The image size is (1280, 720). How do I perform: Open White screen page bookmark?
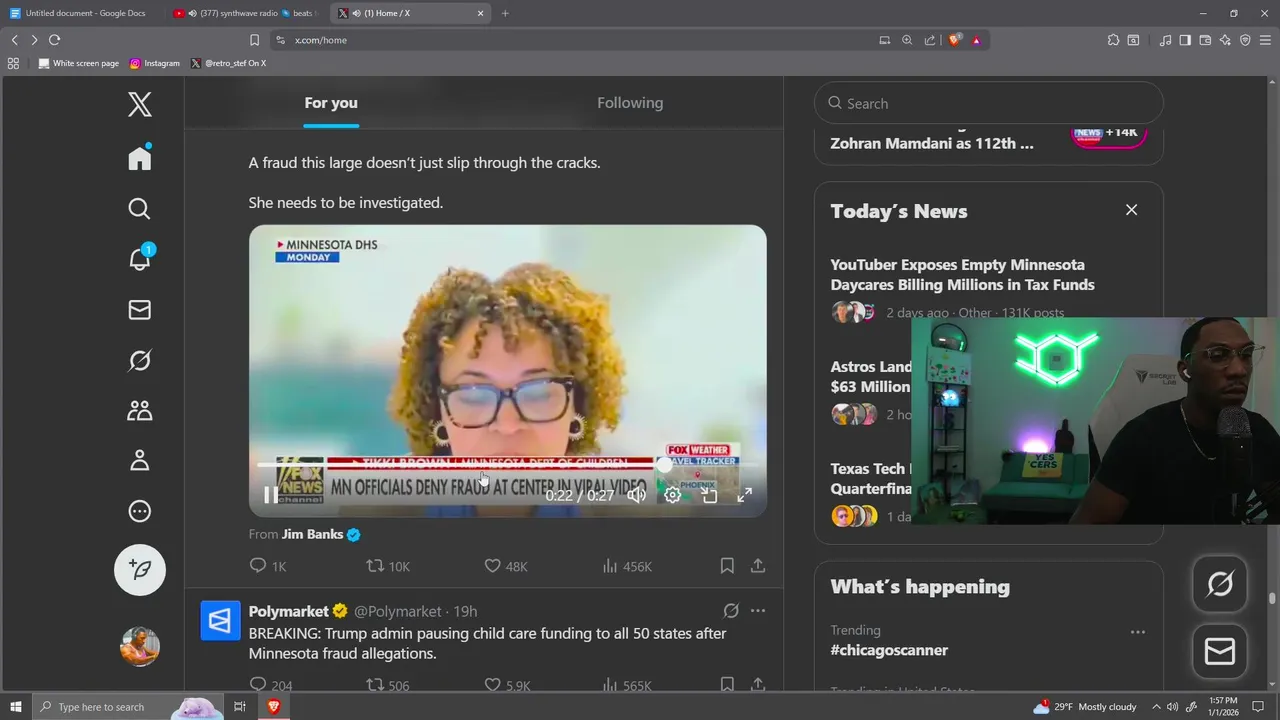(78, 63)
